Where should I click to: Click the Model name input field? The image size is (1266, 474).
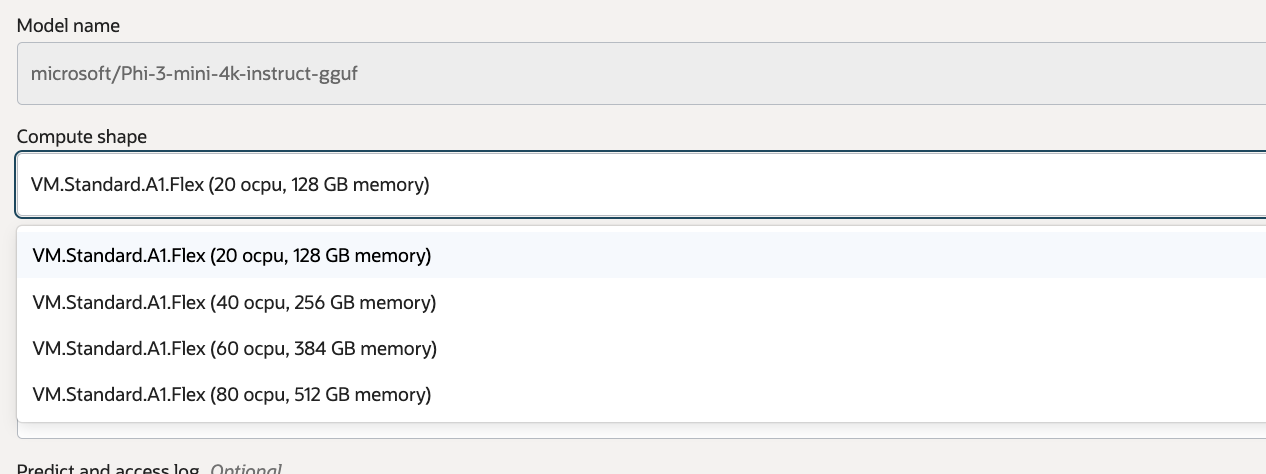[640, 74]
